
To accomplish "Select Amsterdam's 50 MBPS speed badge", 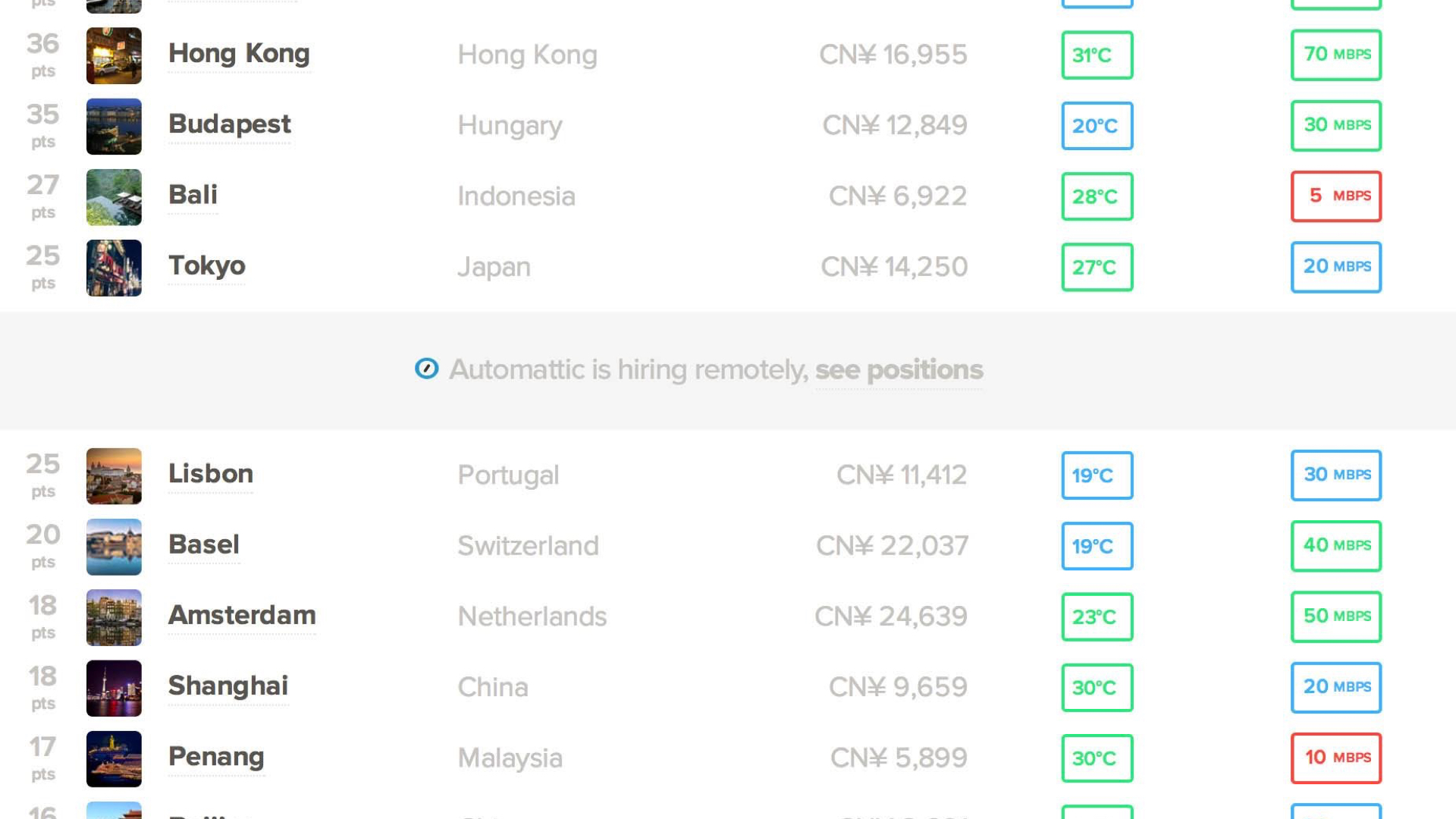I will tap(1336, 616).
